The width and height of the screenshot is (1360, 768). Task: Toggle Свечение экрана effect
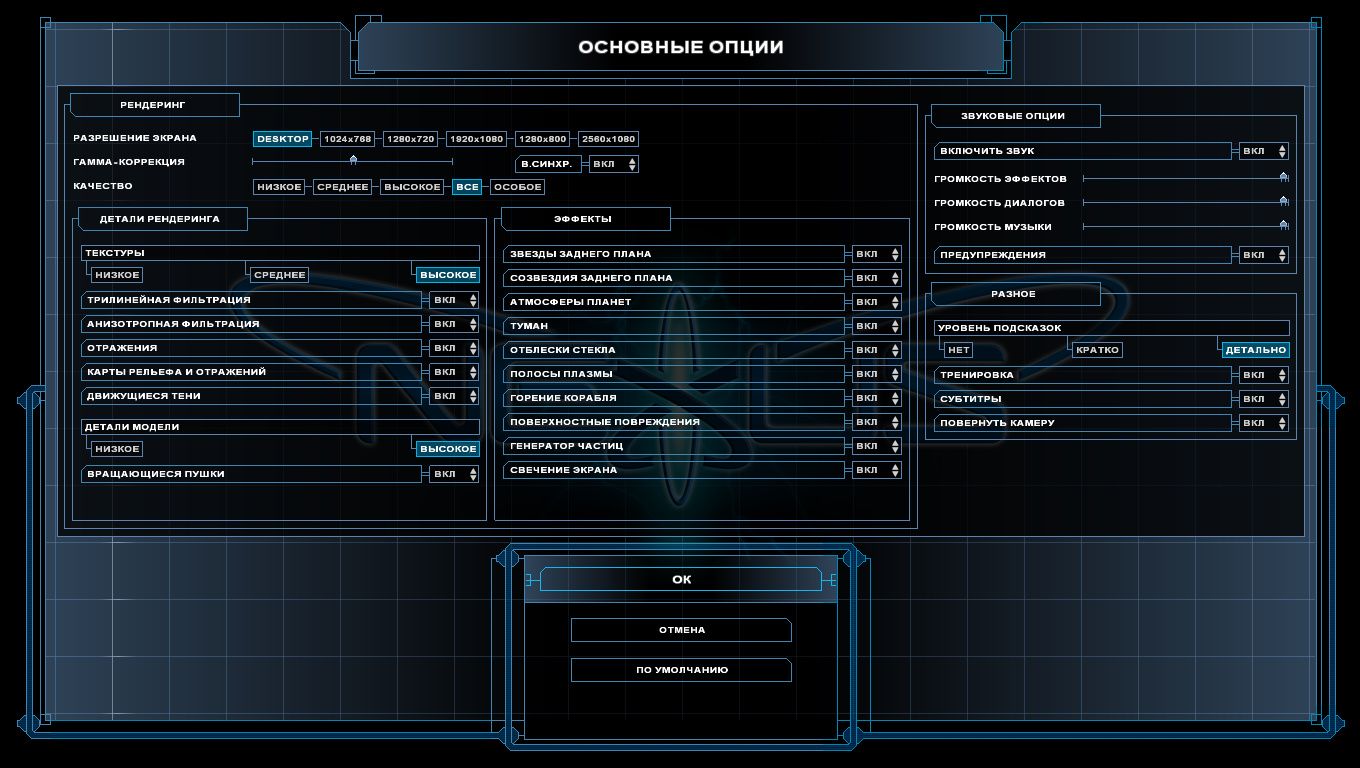coord(877,470)
